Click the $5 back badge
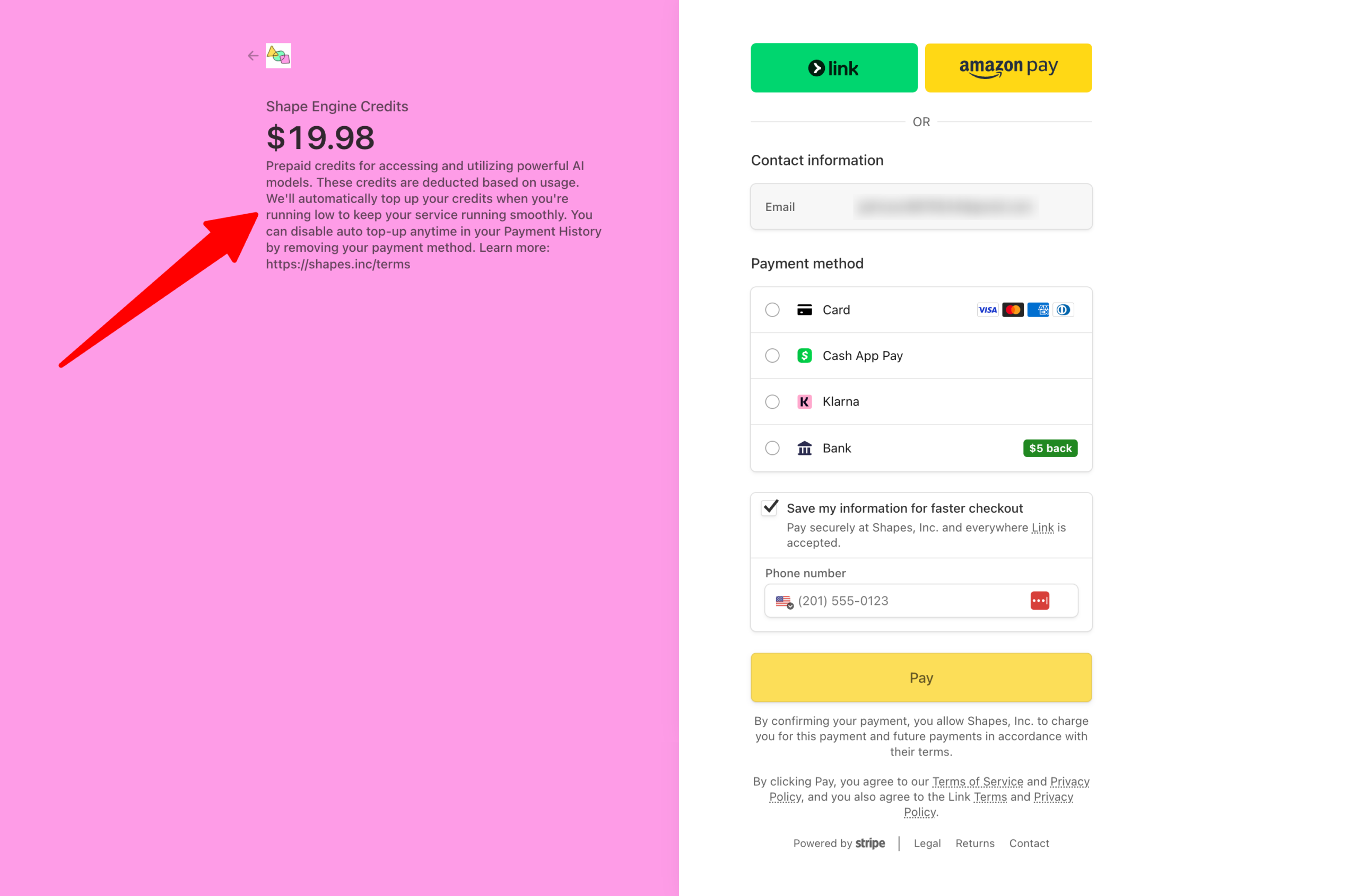The width and height of the screenshot is (1358, 896). click(x=1049, y=448)
